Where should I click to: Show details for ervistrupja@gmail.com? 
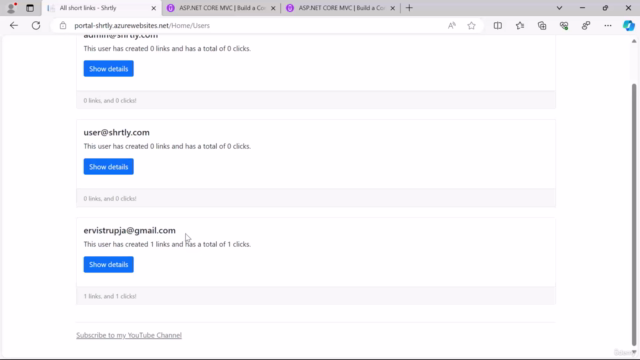[109, 264]
